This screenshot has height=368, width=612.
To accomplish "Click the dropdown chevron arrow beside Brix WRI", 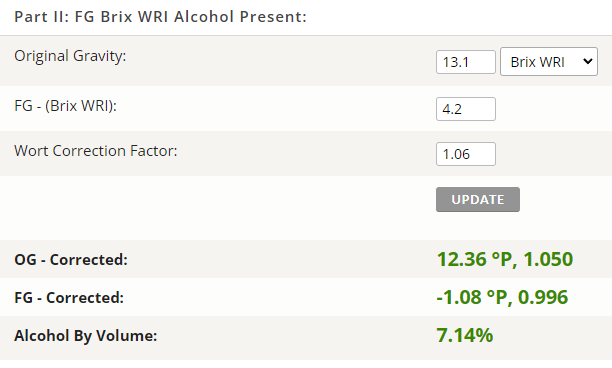I will coord(587,62).
